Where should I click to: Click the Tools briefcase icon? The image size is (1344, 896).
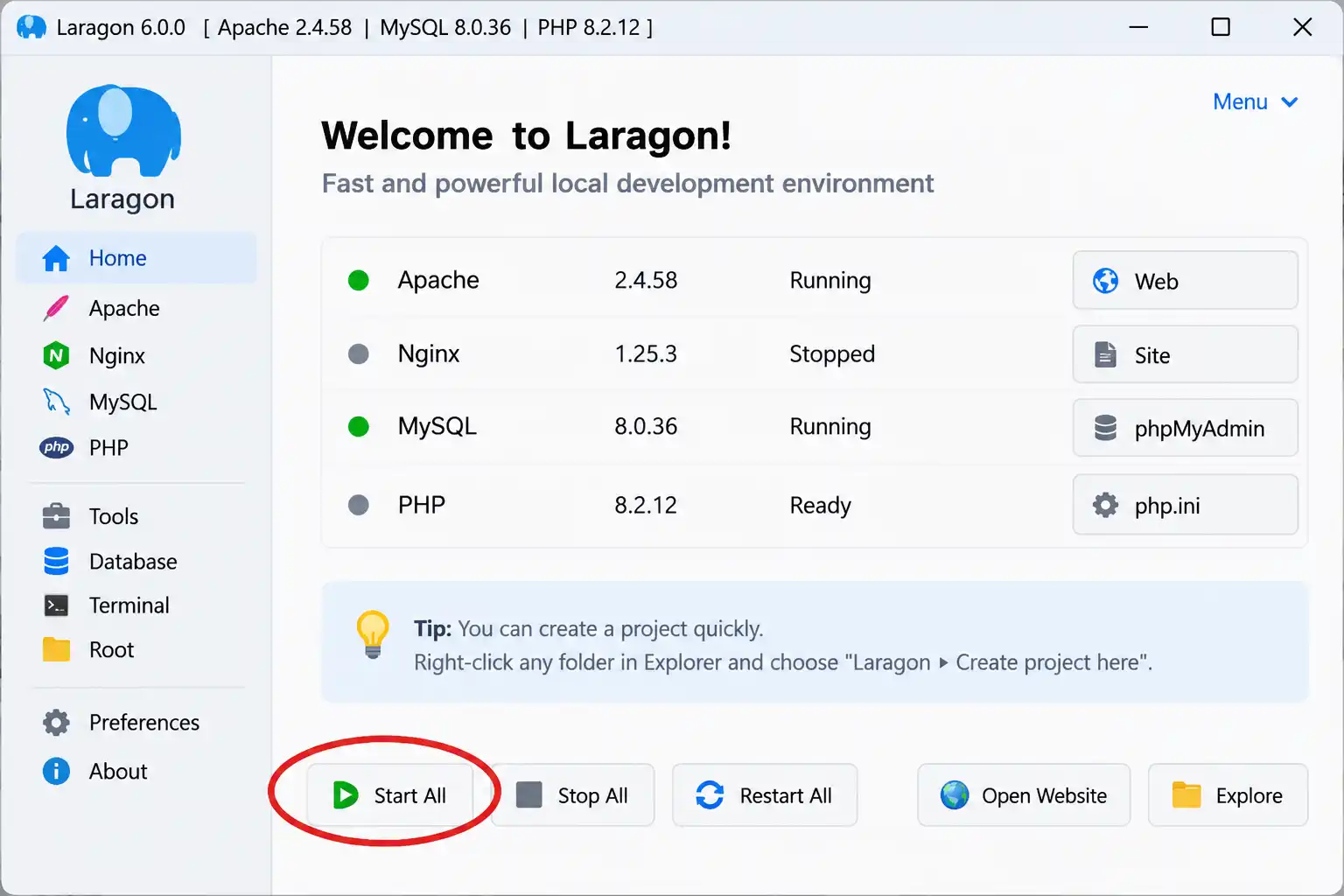(x=56, y=515)
